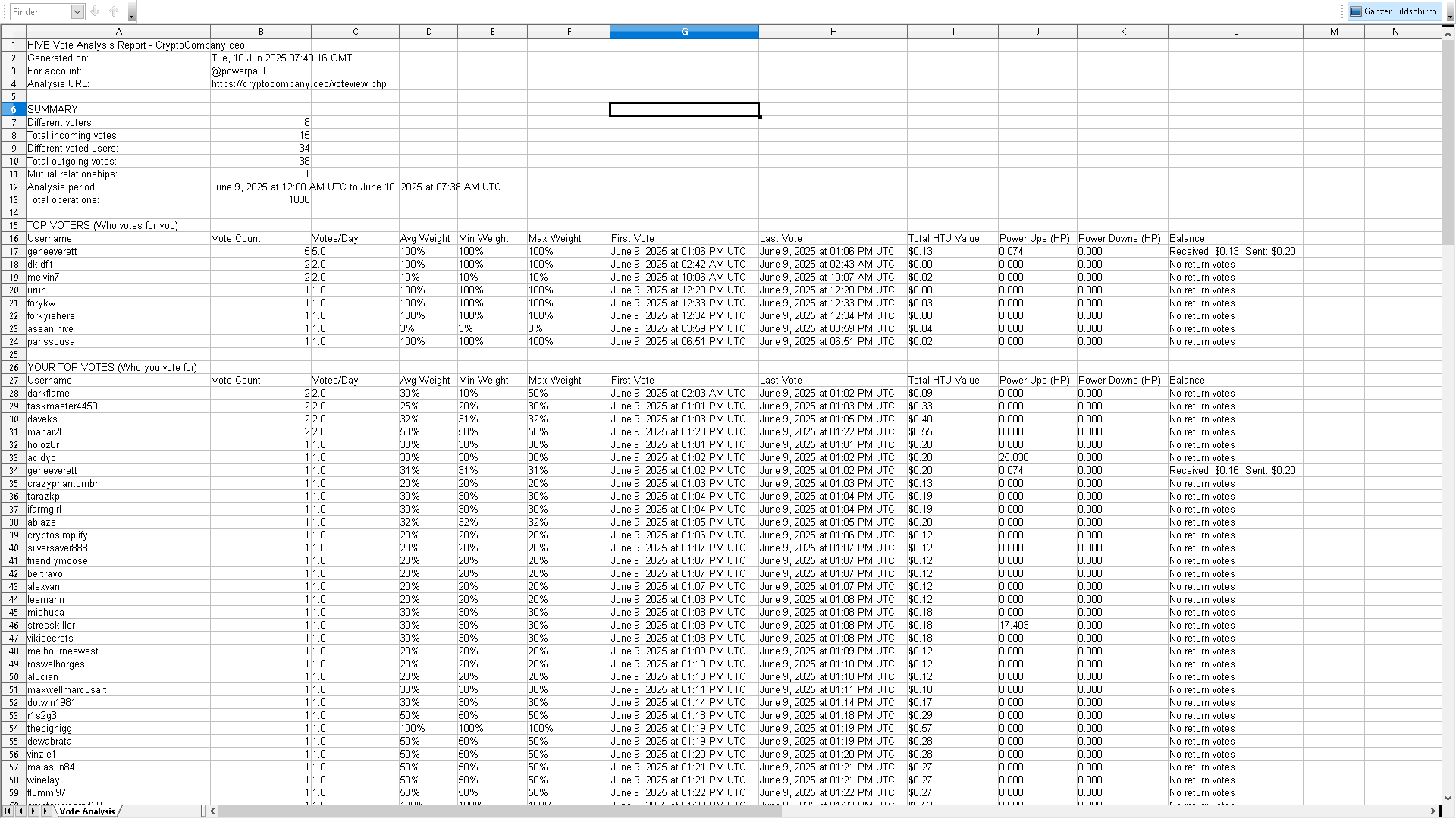Image resolution: width=1456 pixels, height=819 pixels.
Task: Click the vertical scrollbar thumb
Action: click(x=1448, y=143)
